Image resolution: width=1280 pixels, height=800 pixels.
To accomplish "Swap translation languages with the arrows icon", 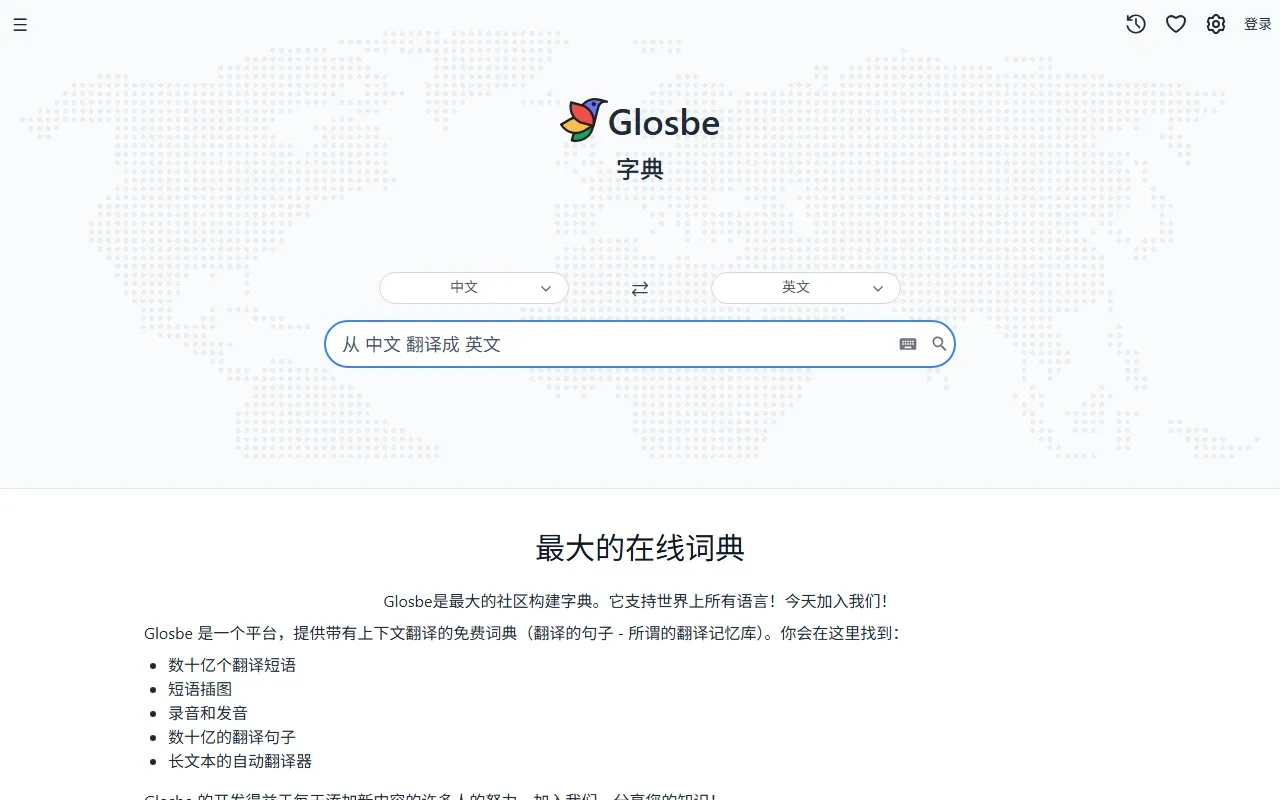I will 640,288.
